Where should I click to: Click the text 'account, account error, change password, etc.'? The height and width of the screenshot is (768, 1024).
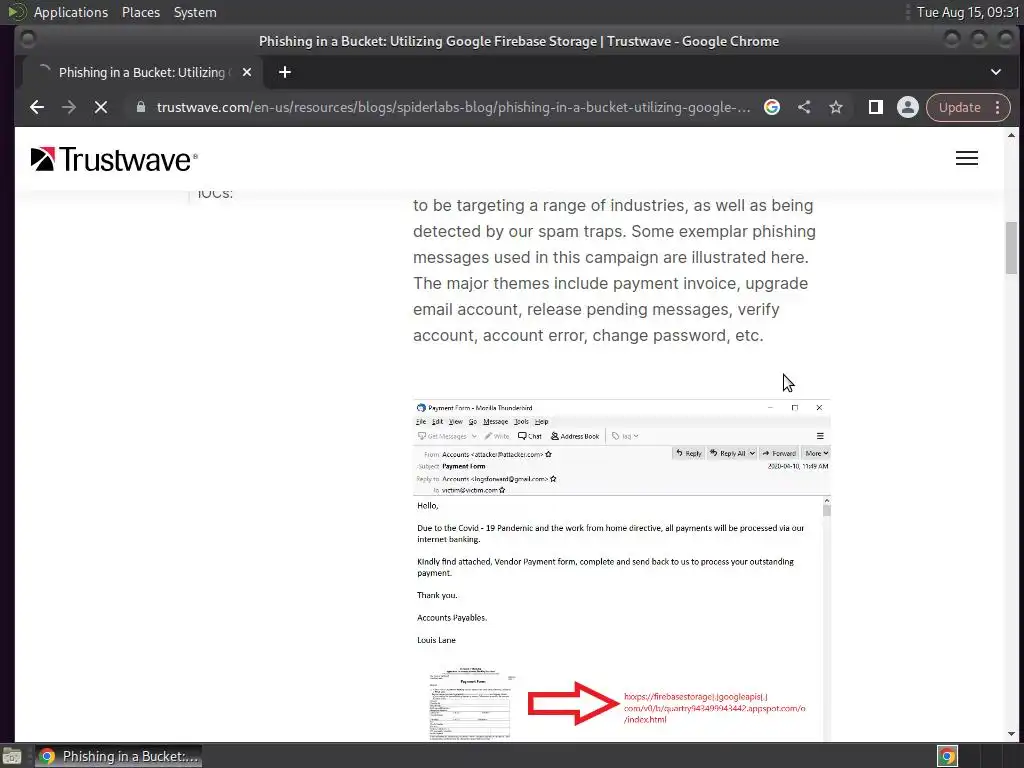coord(588,336)
